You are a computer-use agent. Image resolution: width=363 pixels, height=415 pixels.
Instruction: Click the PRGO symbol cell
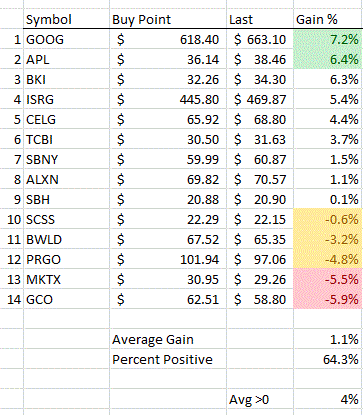66,259
